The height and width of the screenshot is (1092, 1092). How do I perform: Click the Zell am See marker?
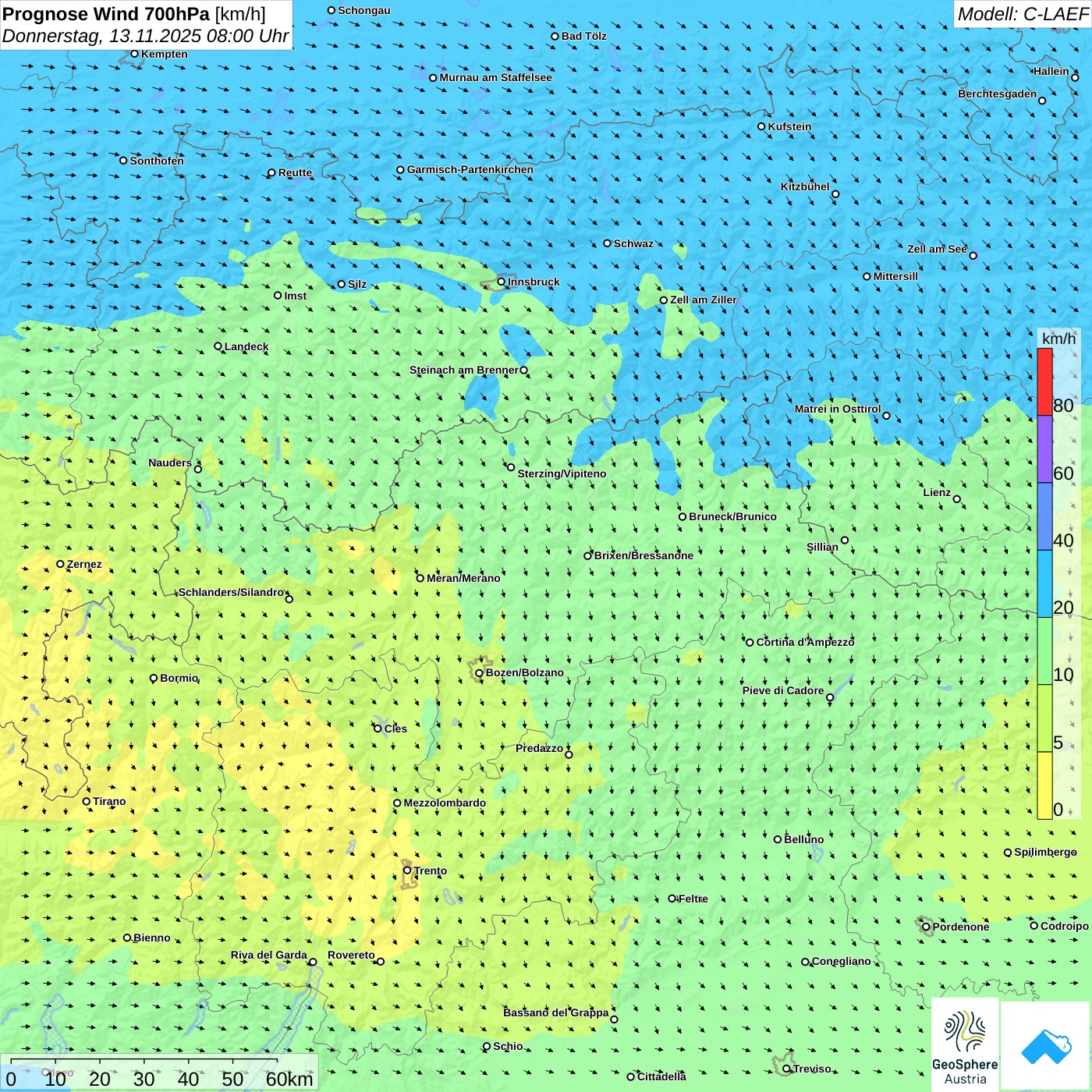(x=973, y=256)
